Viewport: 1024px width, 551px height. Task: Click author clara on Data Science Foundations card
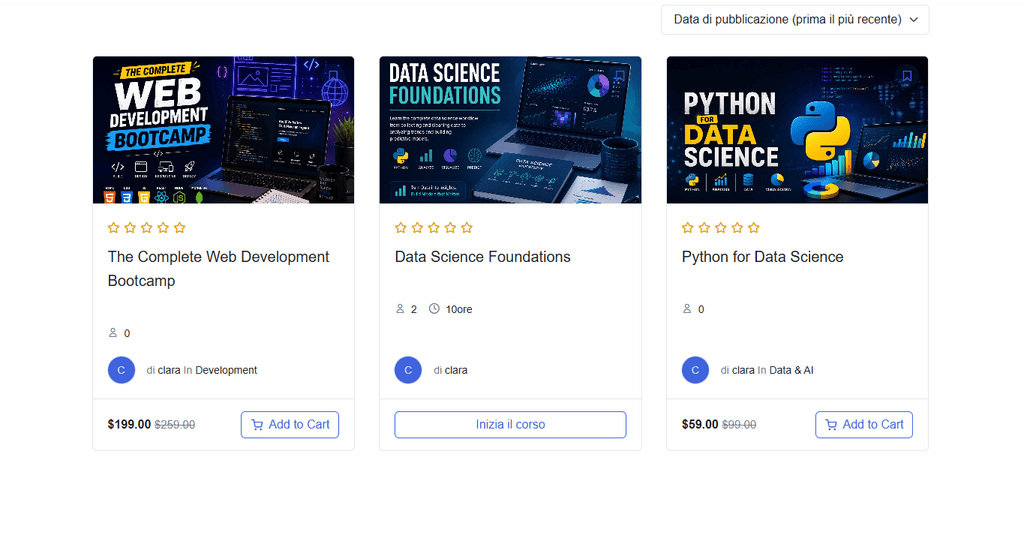[x=456, y=370]
